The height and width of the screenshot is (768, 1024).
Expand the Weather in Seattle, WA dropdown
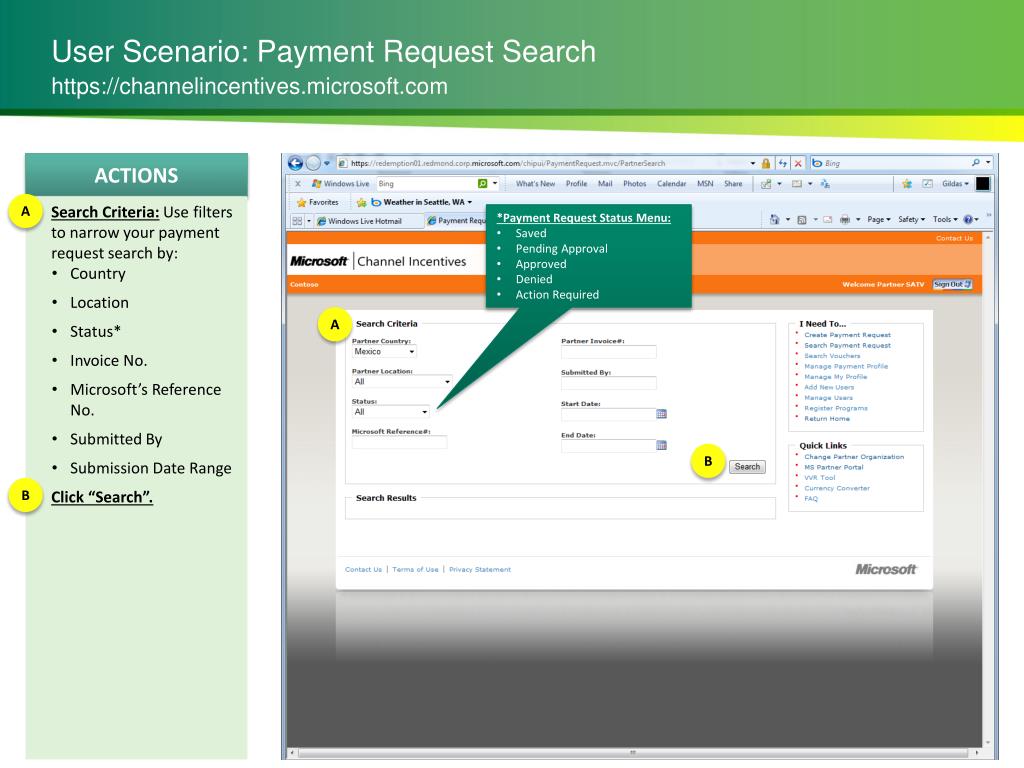click(470, 202)
